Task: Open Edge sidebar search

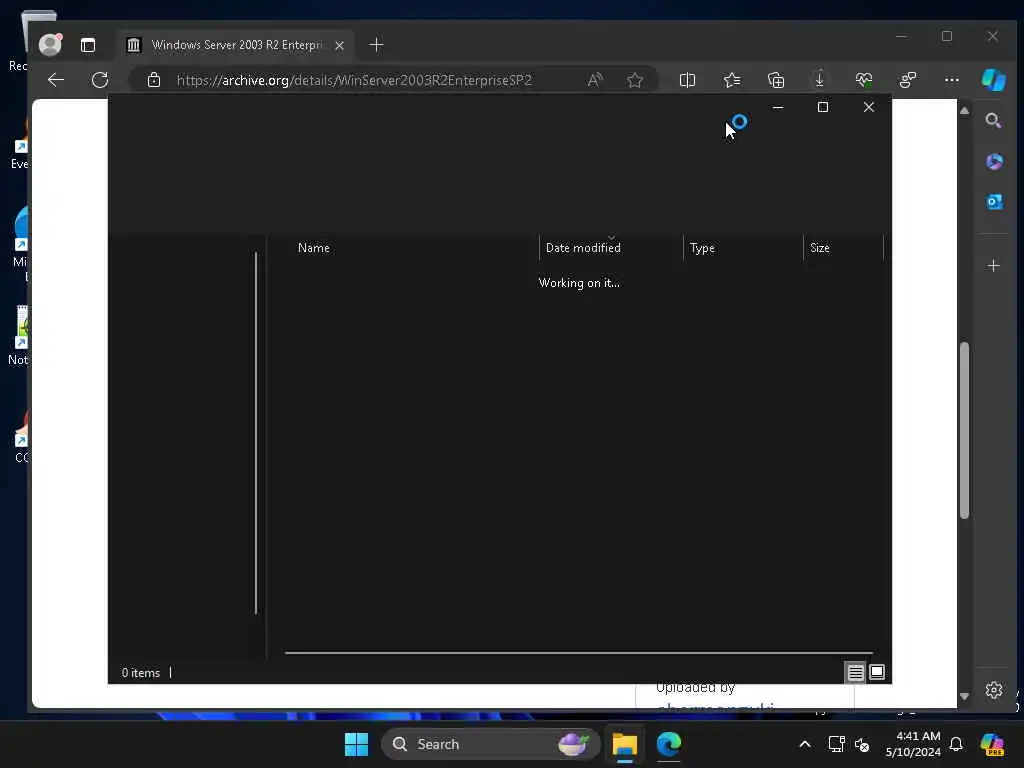Action: 993,121
